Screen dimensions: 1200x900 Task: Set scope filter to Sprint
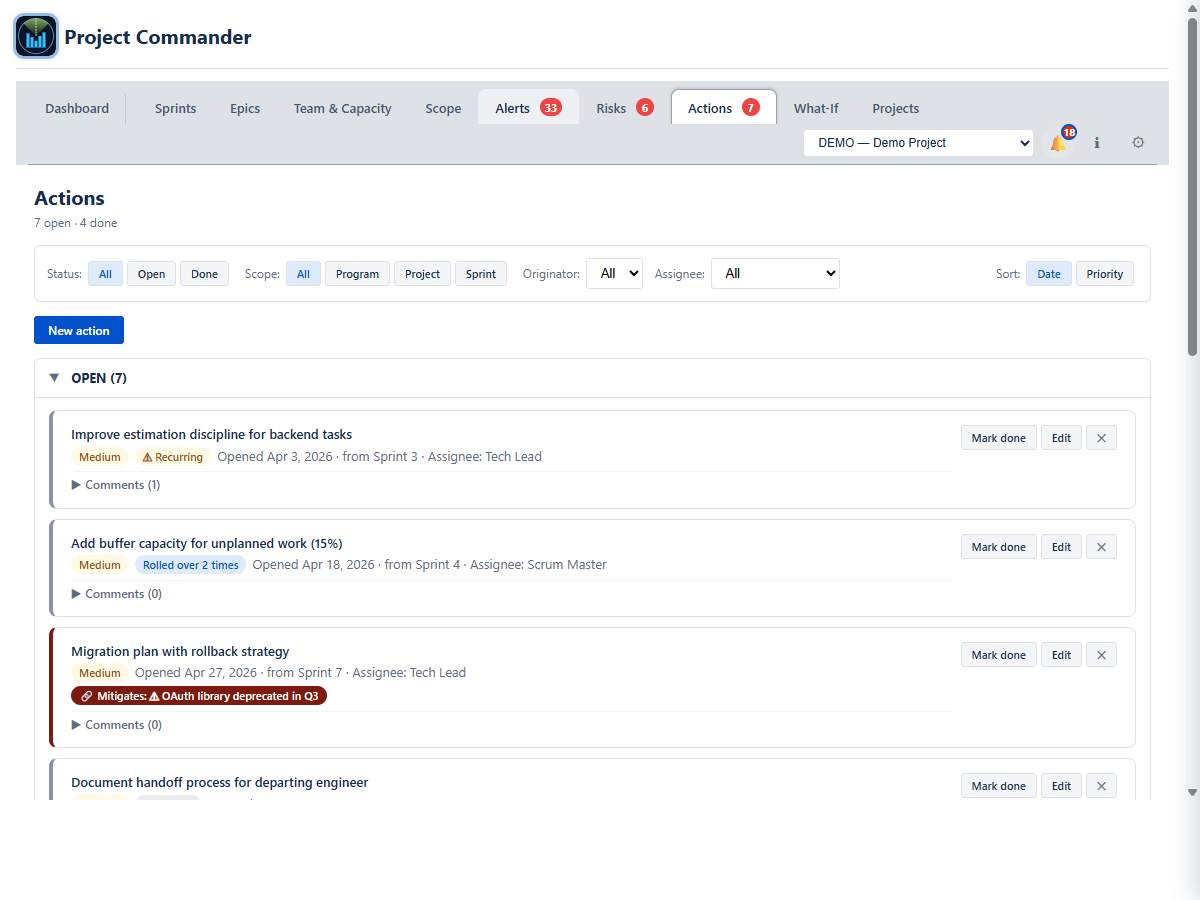point(481,274)
